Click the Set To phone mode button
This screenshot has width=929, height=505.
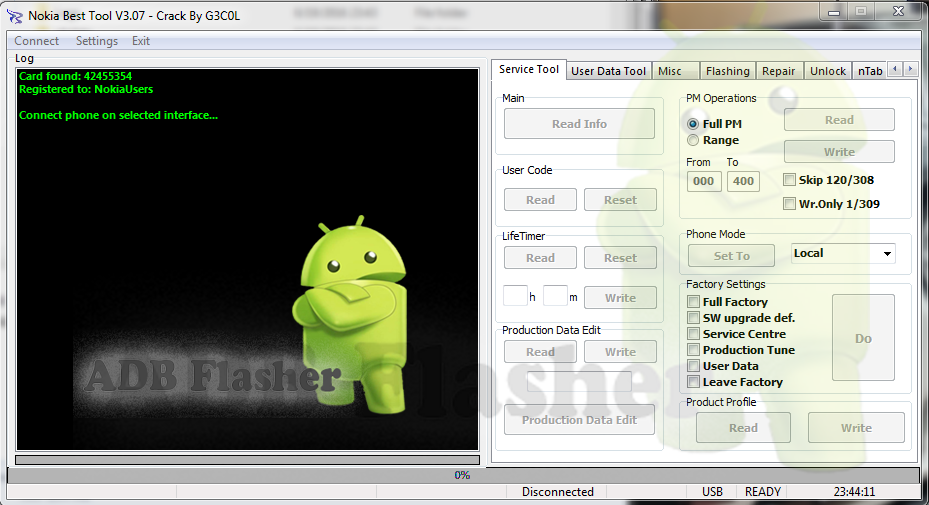pos(732,255)
